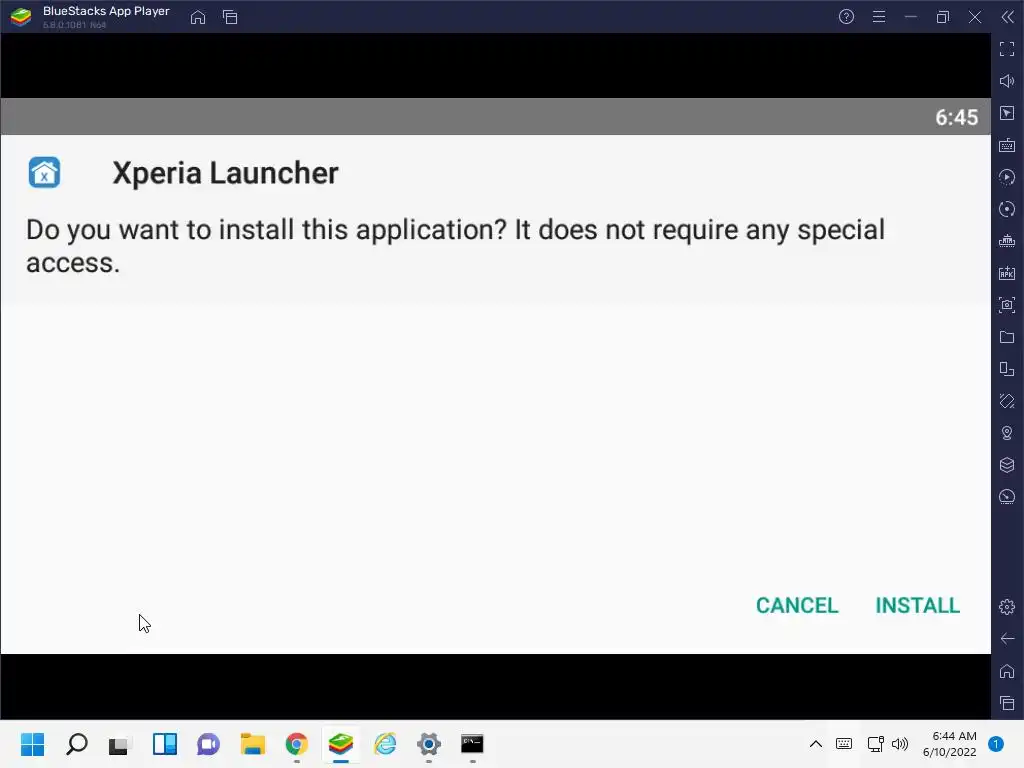The height and width of the screenshot is (768, 1024).
Task: Collapse the BlueStacks side toolbar
Action: coord(1008,17)
